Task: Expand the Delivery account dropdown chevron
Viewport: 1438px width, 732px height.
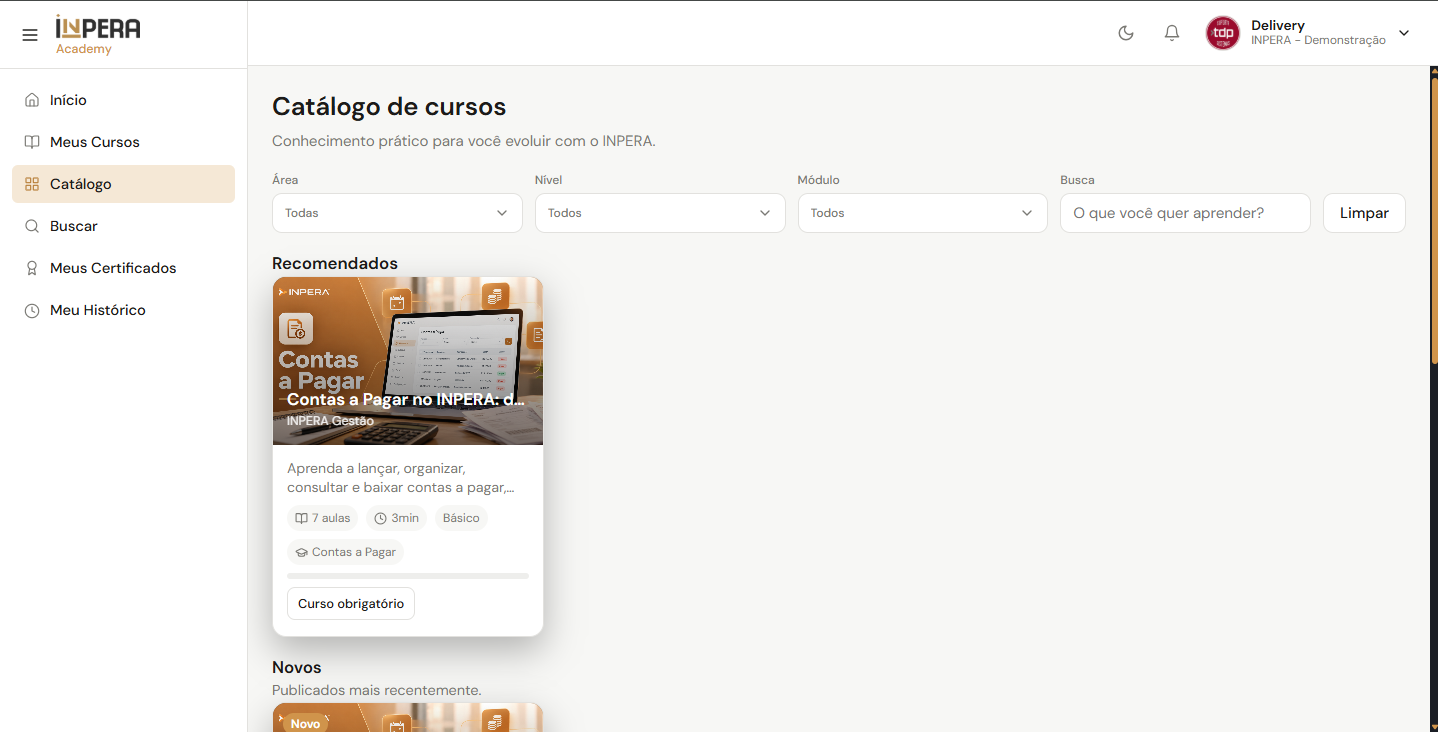Action: click(x=1404, y=33)
